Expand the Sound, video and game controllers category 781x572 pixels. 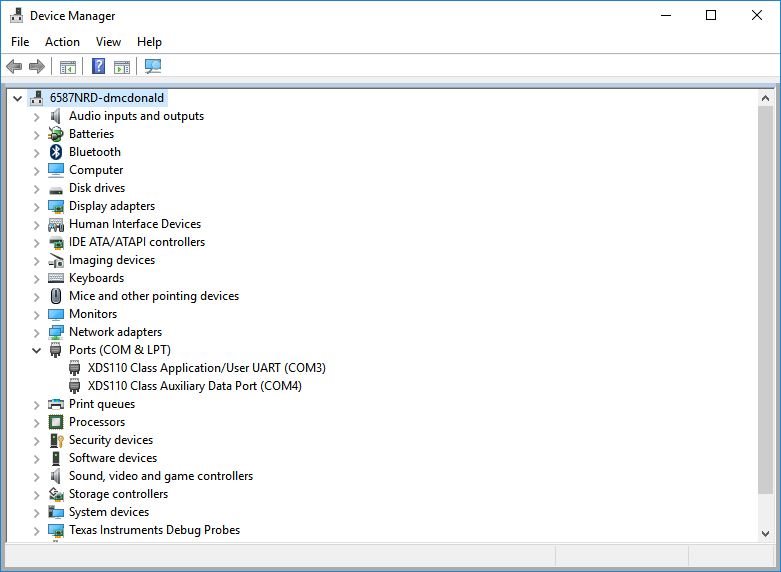click(x=36, y=476)
